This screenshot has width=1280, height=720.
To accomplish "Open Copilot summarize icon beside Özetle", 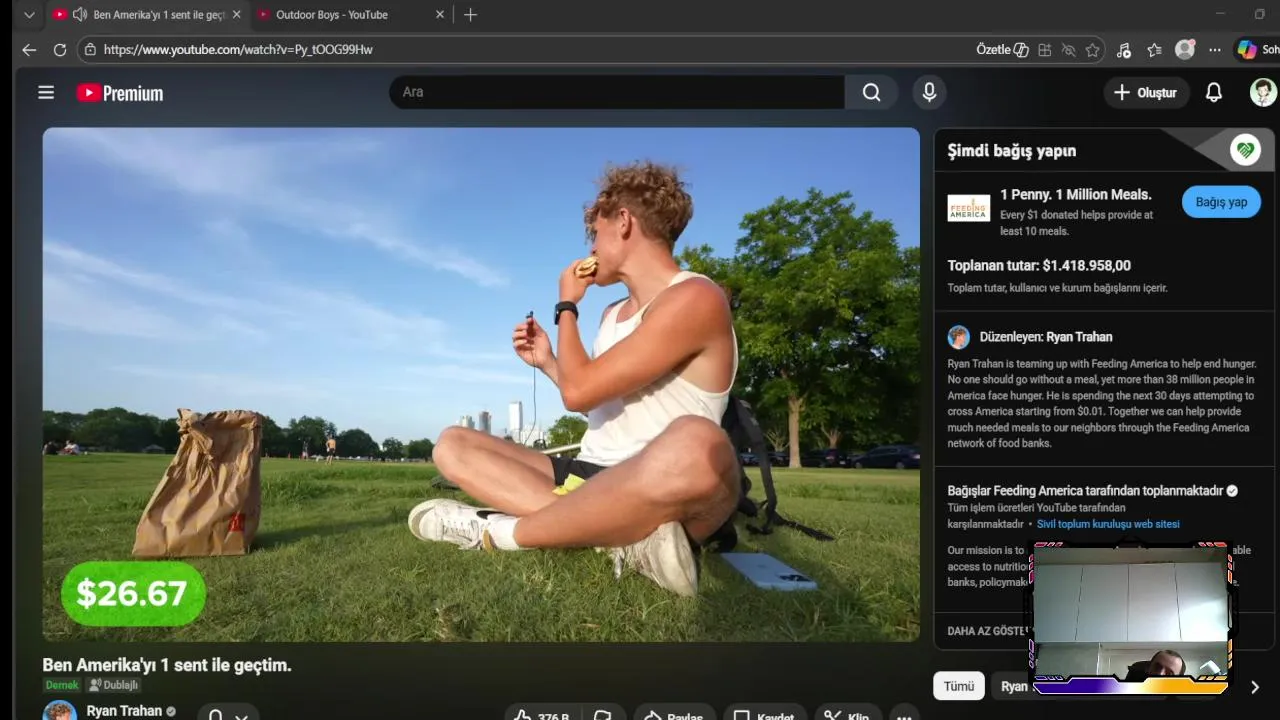I will (1021, 49).
